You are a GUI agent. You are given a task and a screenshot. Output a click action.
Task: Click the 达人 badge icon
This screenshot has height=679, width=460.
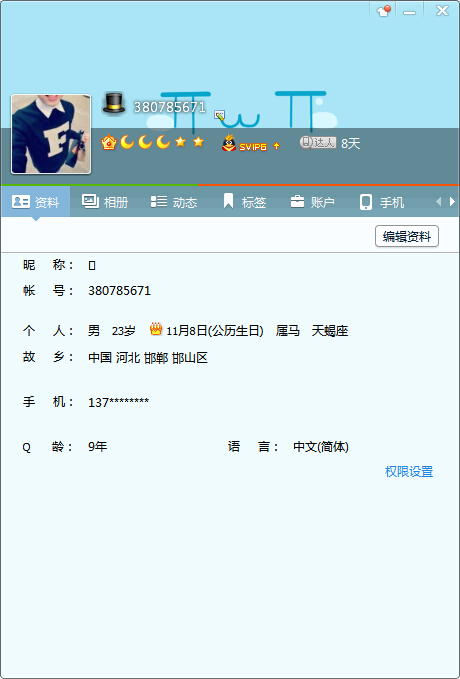[318, 142]
